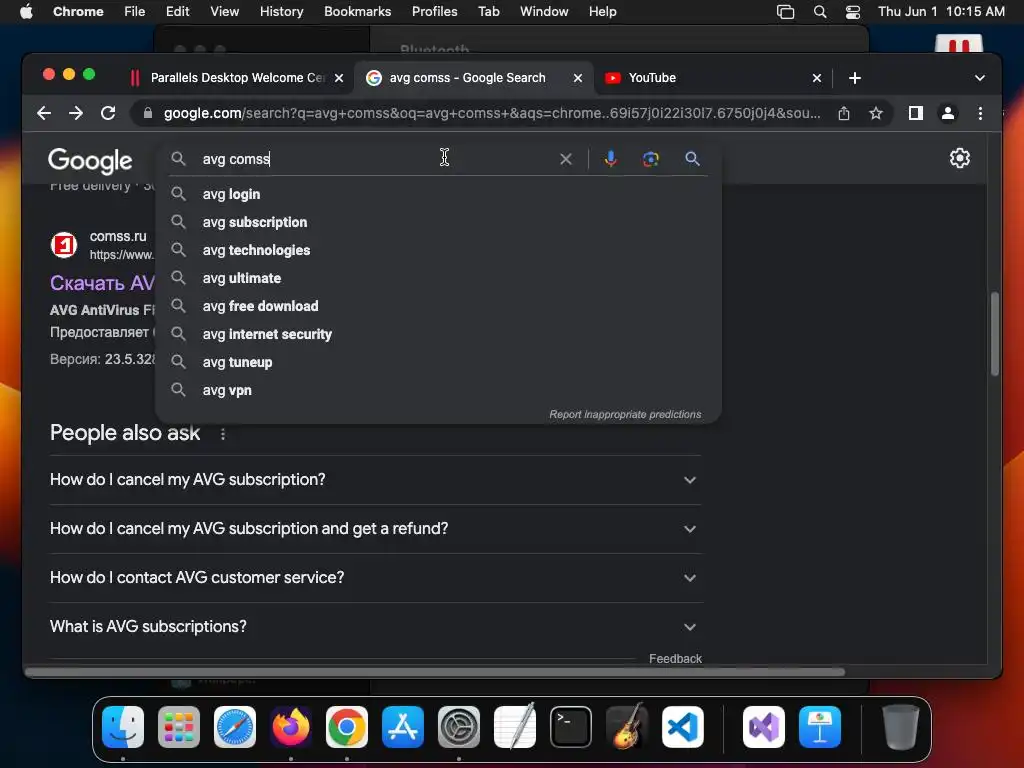This screenshot has height=768, width=1024.
Task: Reload the Google search page
Action: (x=108, y=113)
